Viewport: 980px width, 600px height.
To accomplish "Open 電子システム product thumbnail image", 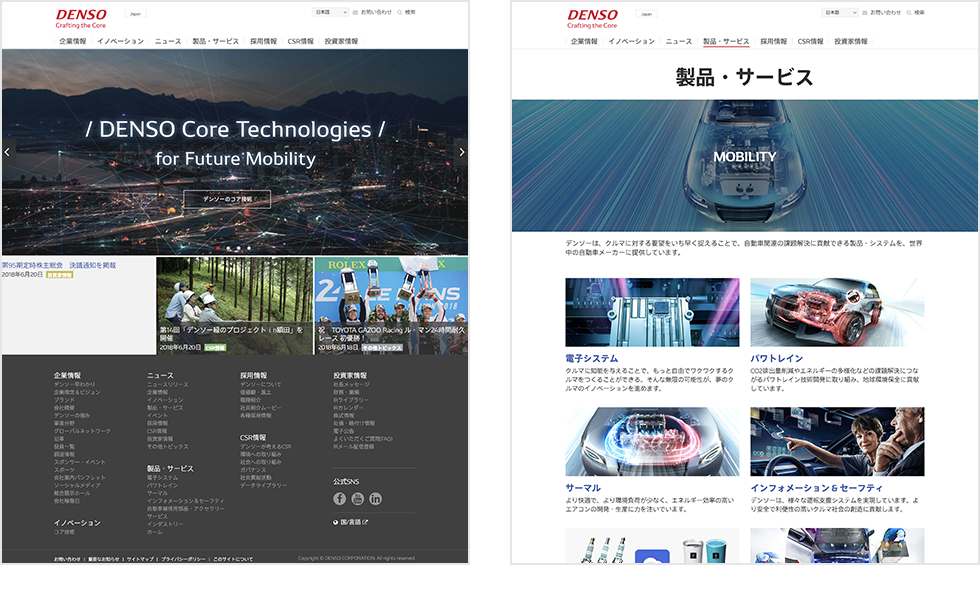I will (x=652, y=312).
